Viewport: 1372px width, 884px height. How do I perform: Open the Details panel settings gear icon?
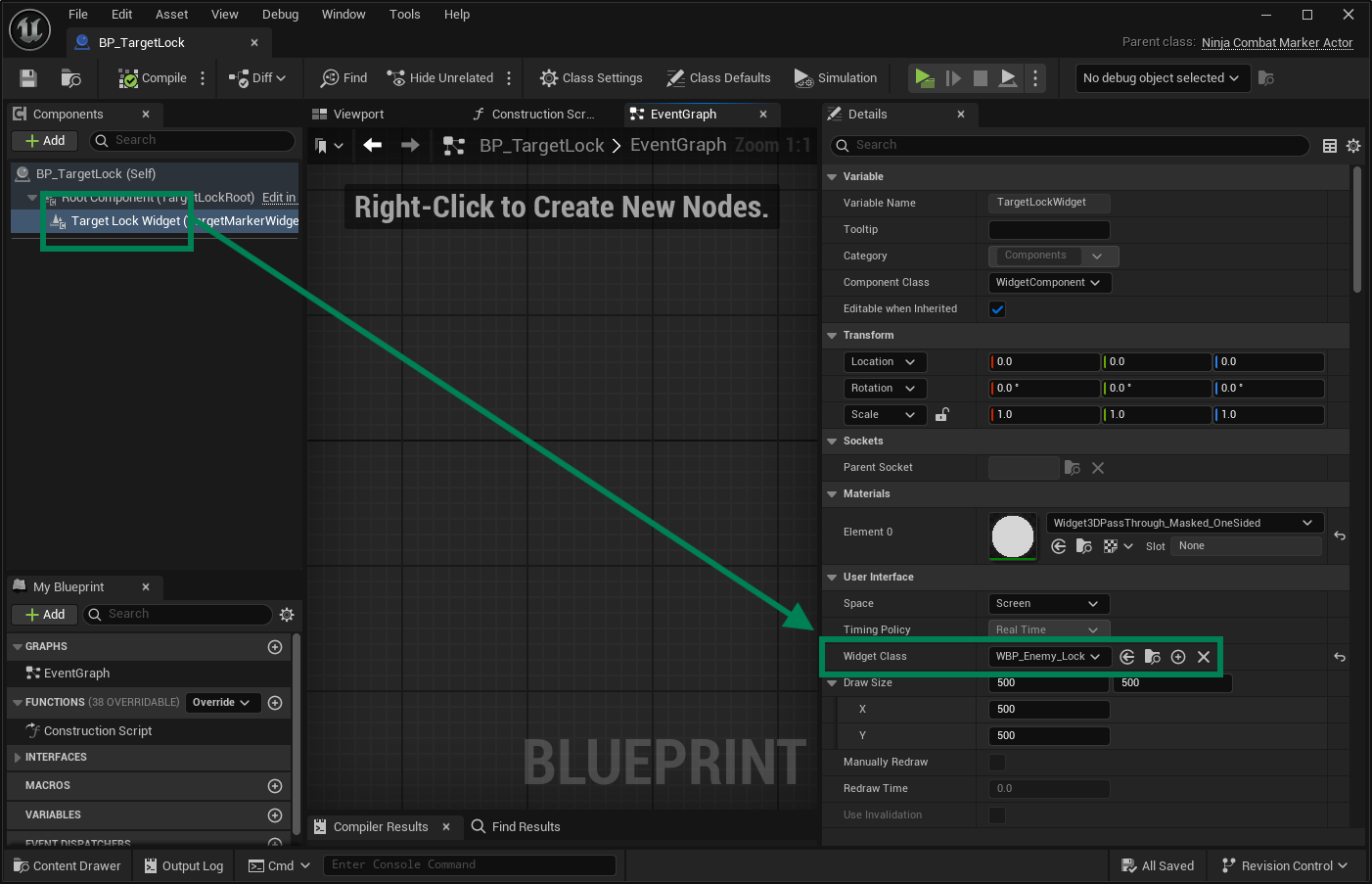(1353, 146)
